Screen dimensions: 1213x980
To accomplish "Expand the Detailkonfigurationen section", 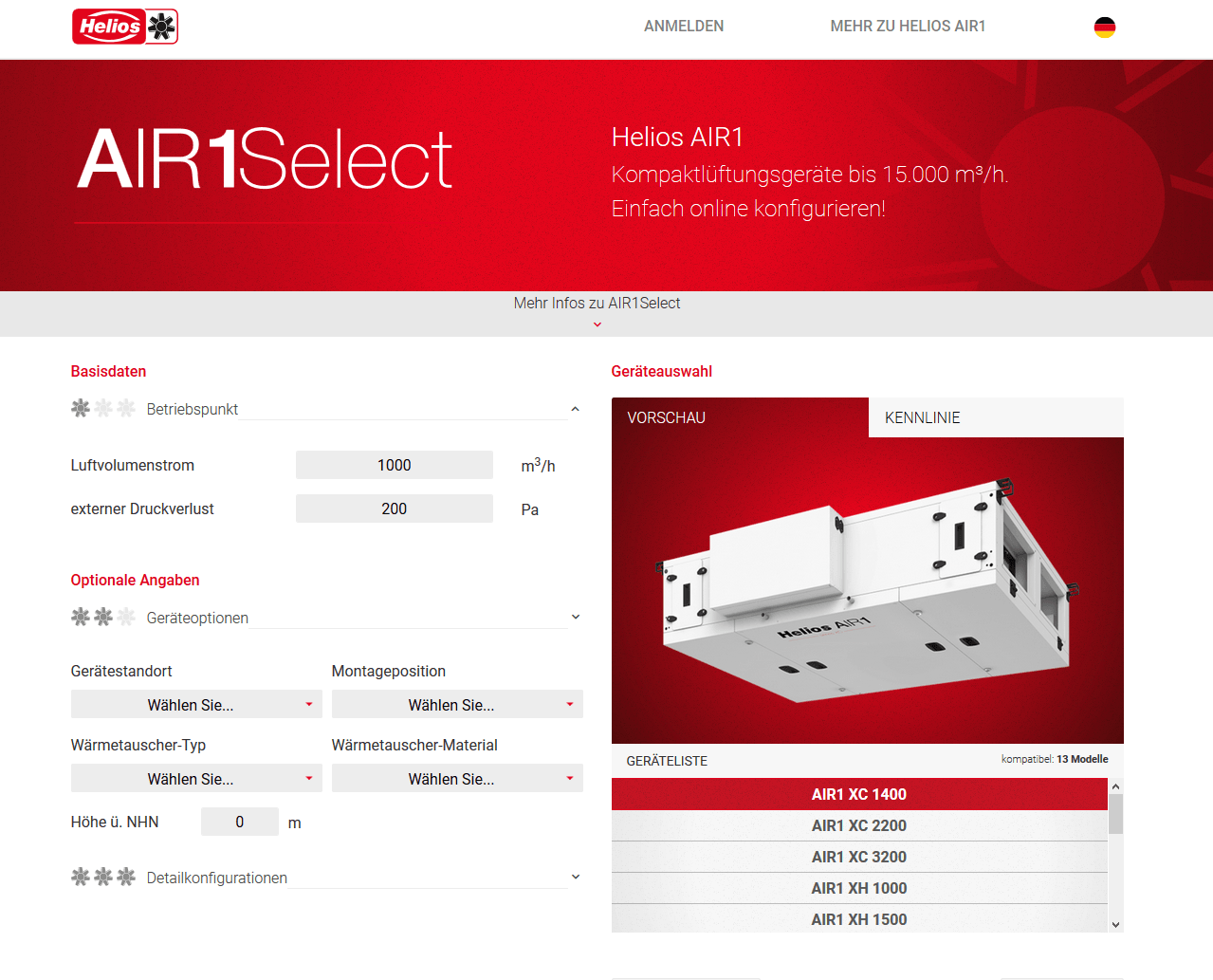I will tap(575, 877).
